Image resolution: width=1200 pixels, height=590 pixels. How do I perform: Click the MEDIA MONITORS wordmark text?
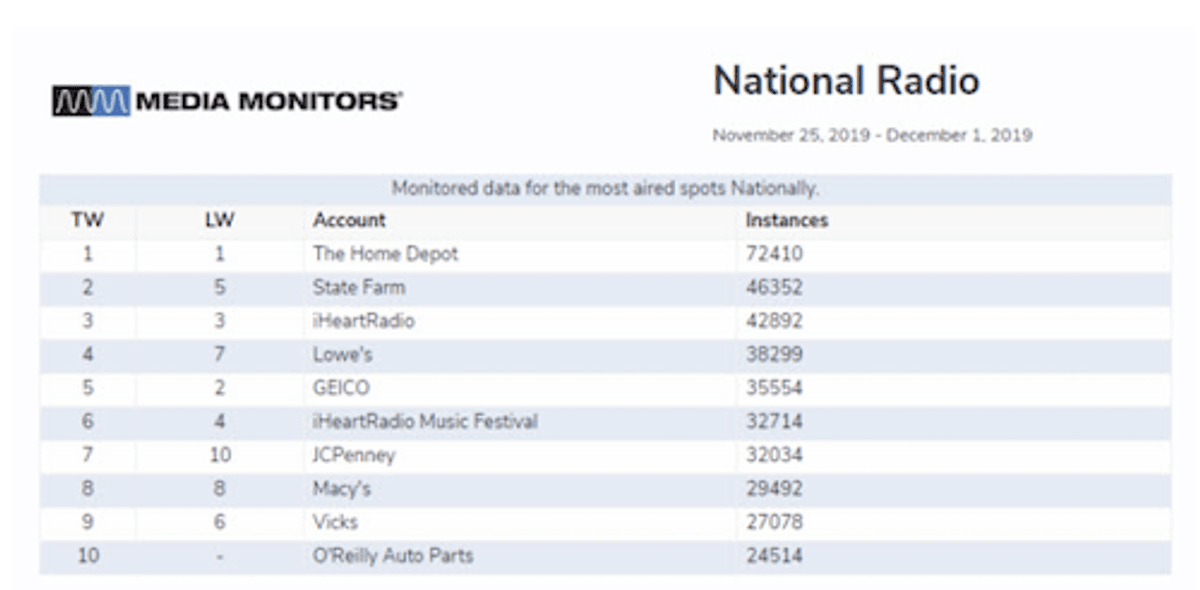click(269, 101)
